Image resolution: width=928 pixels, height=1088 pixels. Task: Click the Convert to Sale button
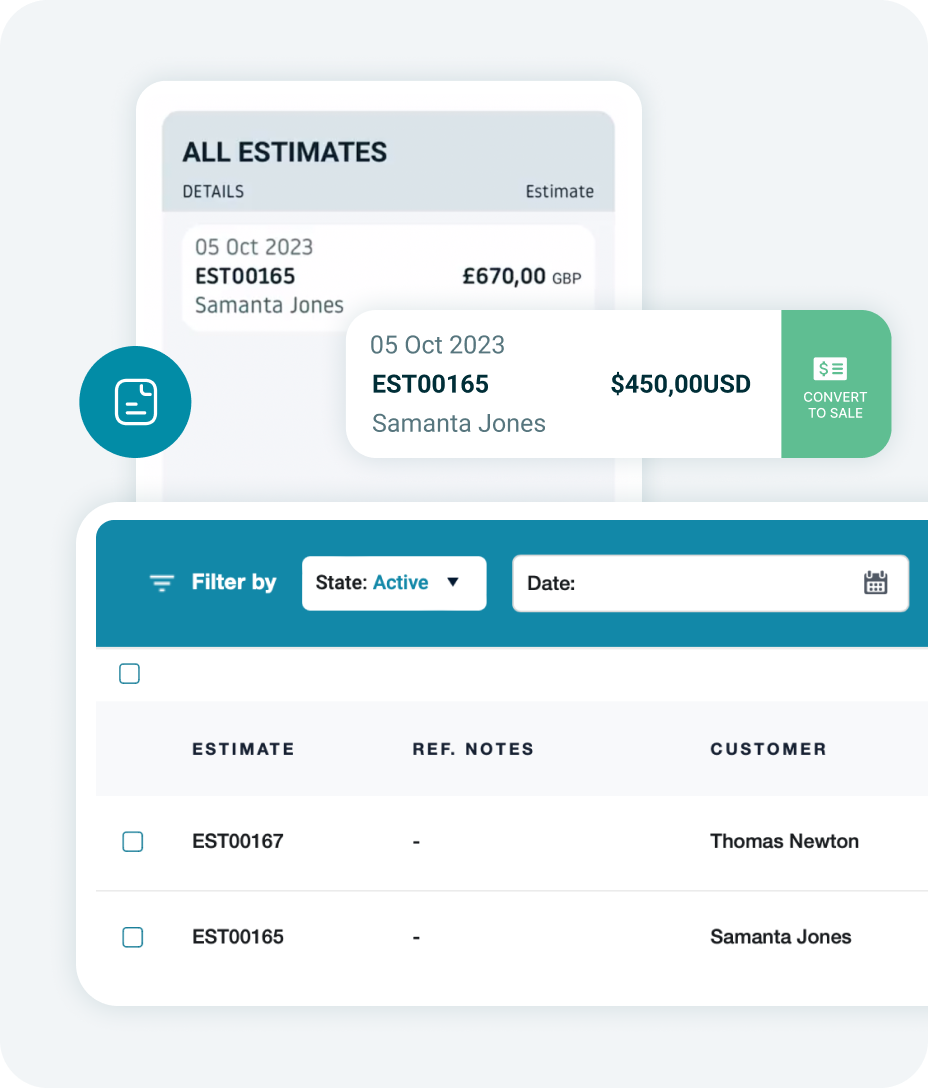[836, 384]
